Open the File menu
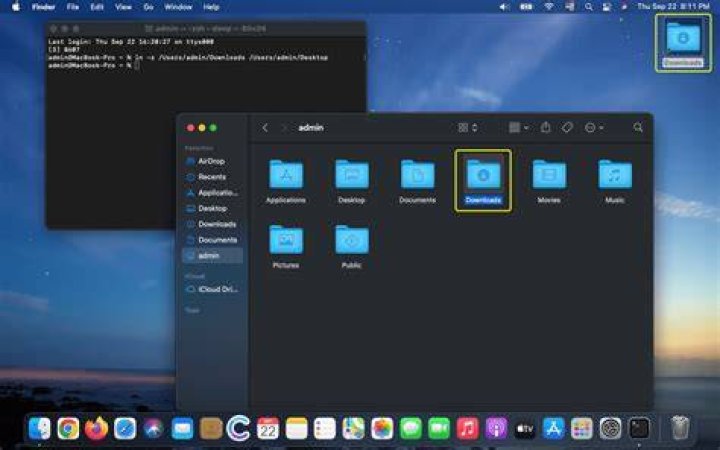 [x=73, y=7]
